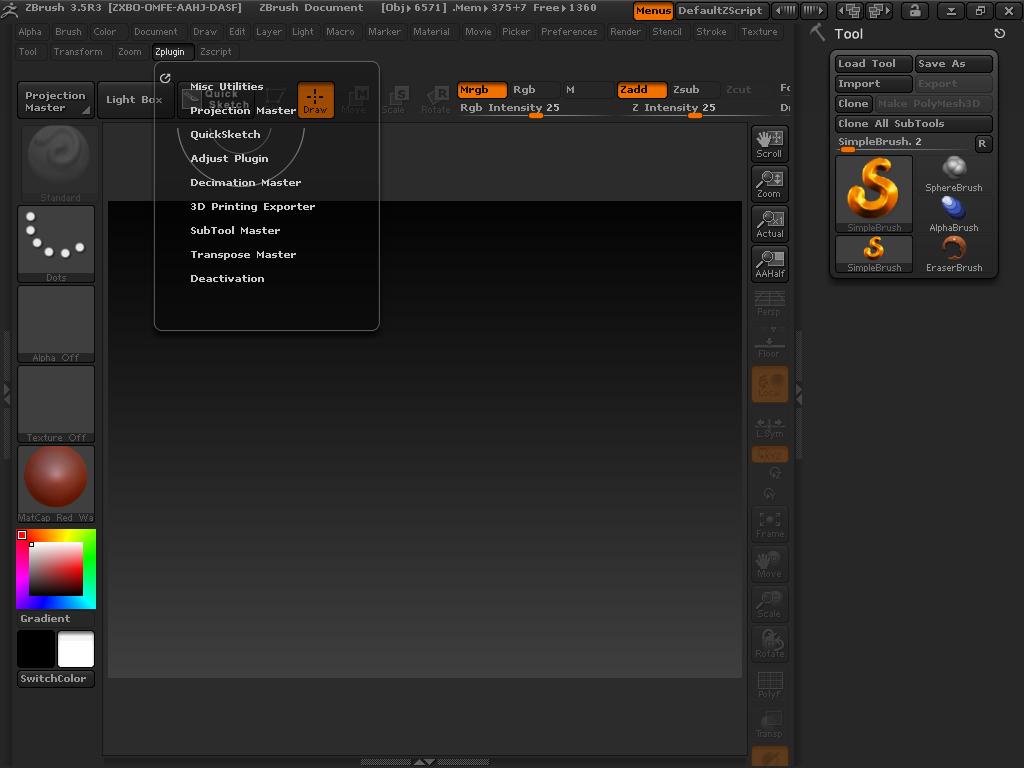Toggle the Rgb mode button

[533, 89]
